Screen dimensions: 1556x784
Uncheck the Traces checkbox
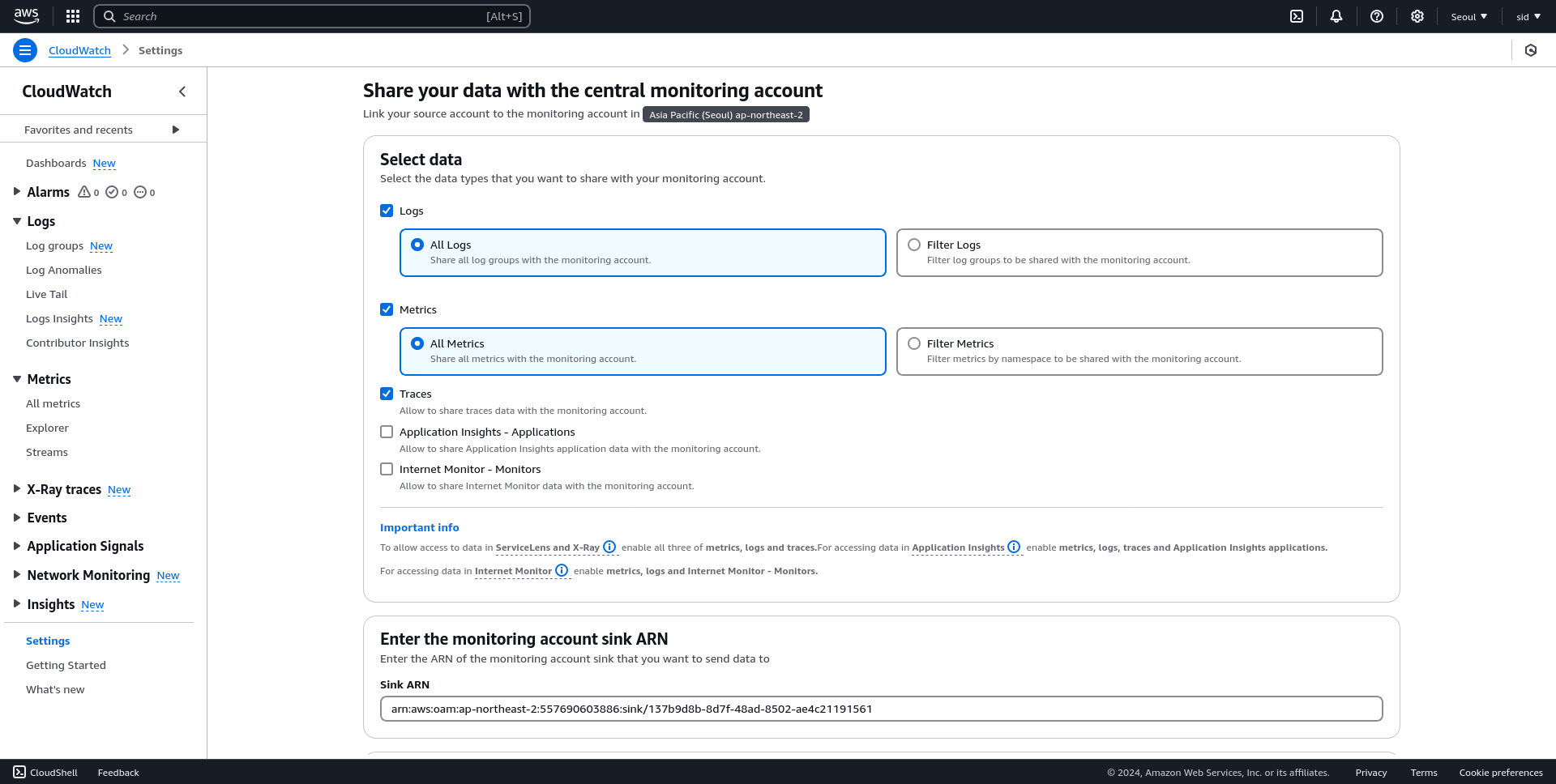click(387, 394)
